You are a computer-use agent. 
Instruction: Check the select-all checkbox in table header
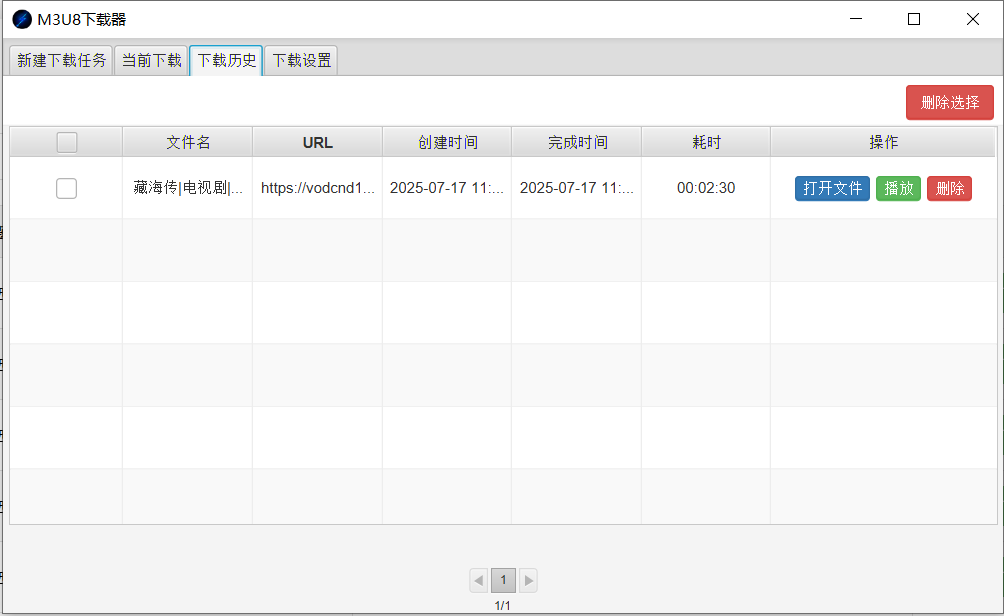(66, 142)
